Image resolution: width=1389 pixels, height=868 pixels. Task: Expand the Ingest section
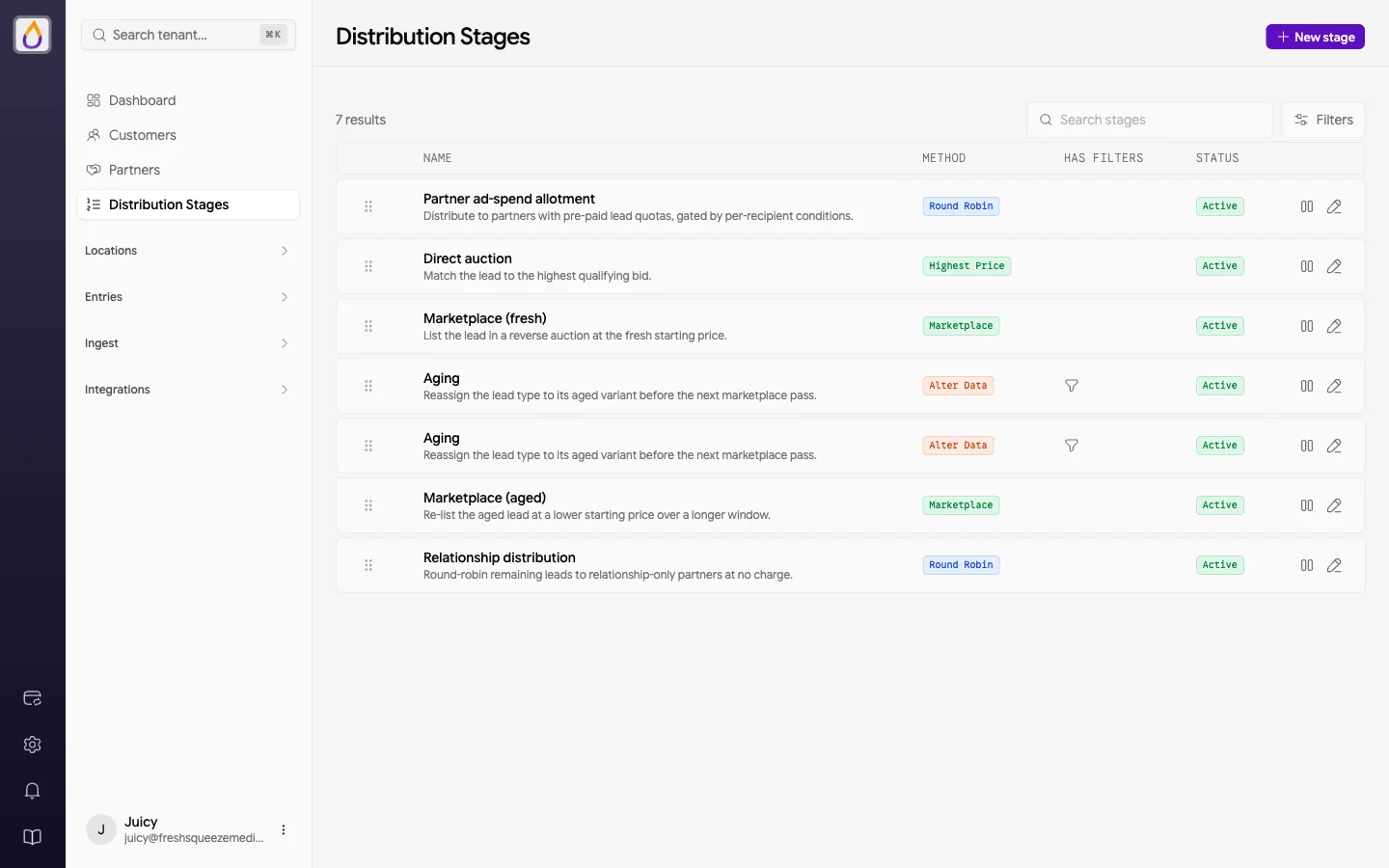coord(188,343)
